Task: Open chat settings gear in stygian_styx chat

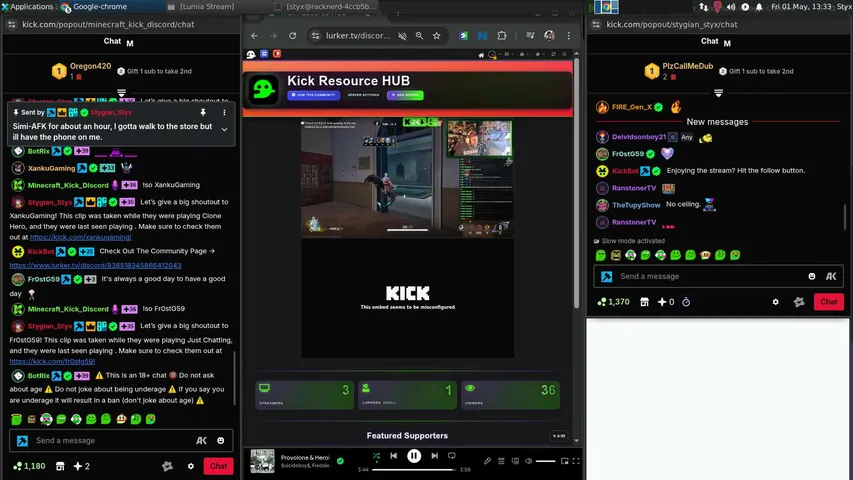Action: click(x=775, y=301)
